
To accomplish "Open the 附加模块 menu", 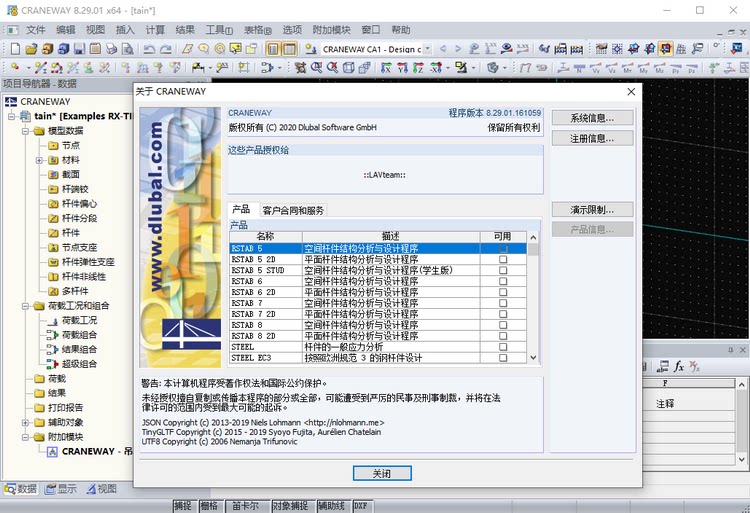I will [331, 30].
